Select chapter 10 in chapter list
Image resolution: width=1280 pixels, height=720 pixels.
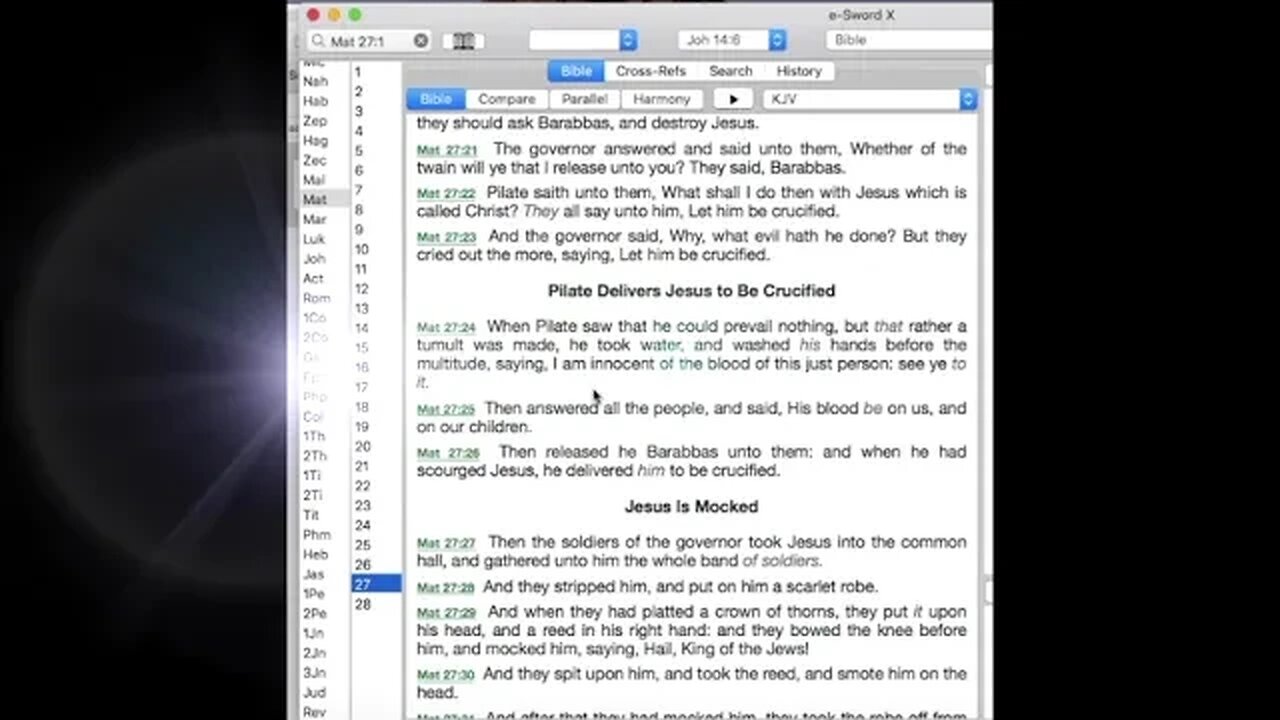tap(362, 249)
